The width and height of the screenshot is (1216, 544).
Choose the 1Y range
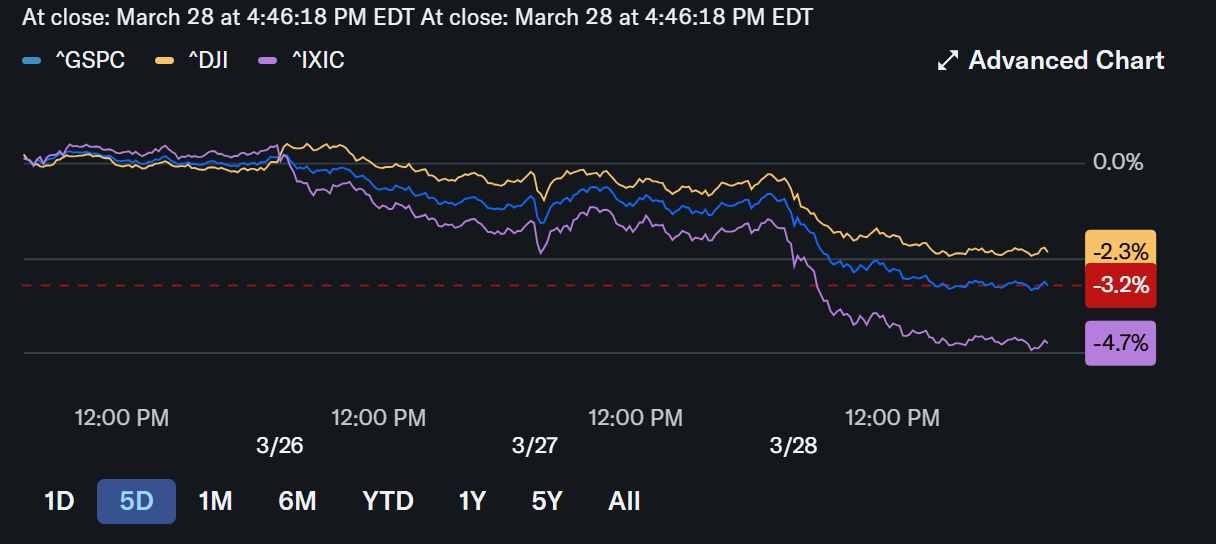[472, 501]
